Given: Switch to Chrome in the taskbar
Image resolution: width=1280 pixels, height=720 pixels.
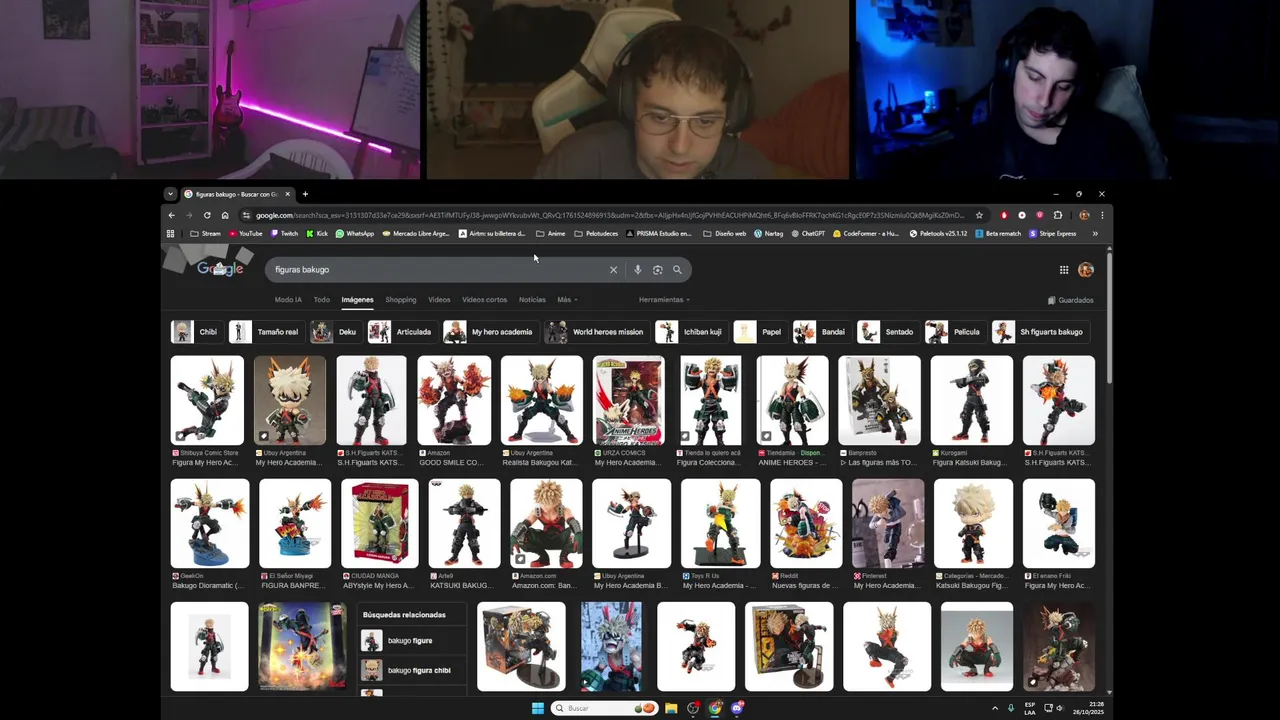Looking at the screenshot, I should [x=715, y=708].
